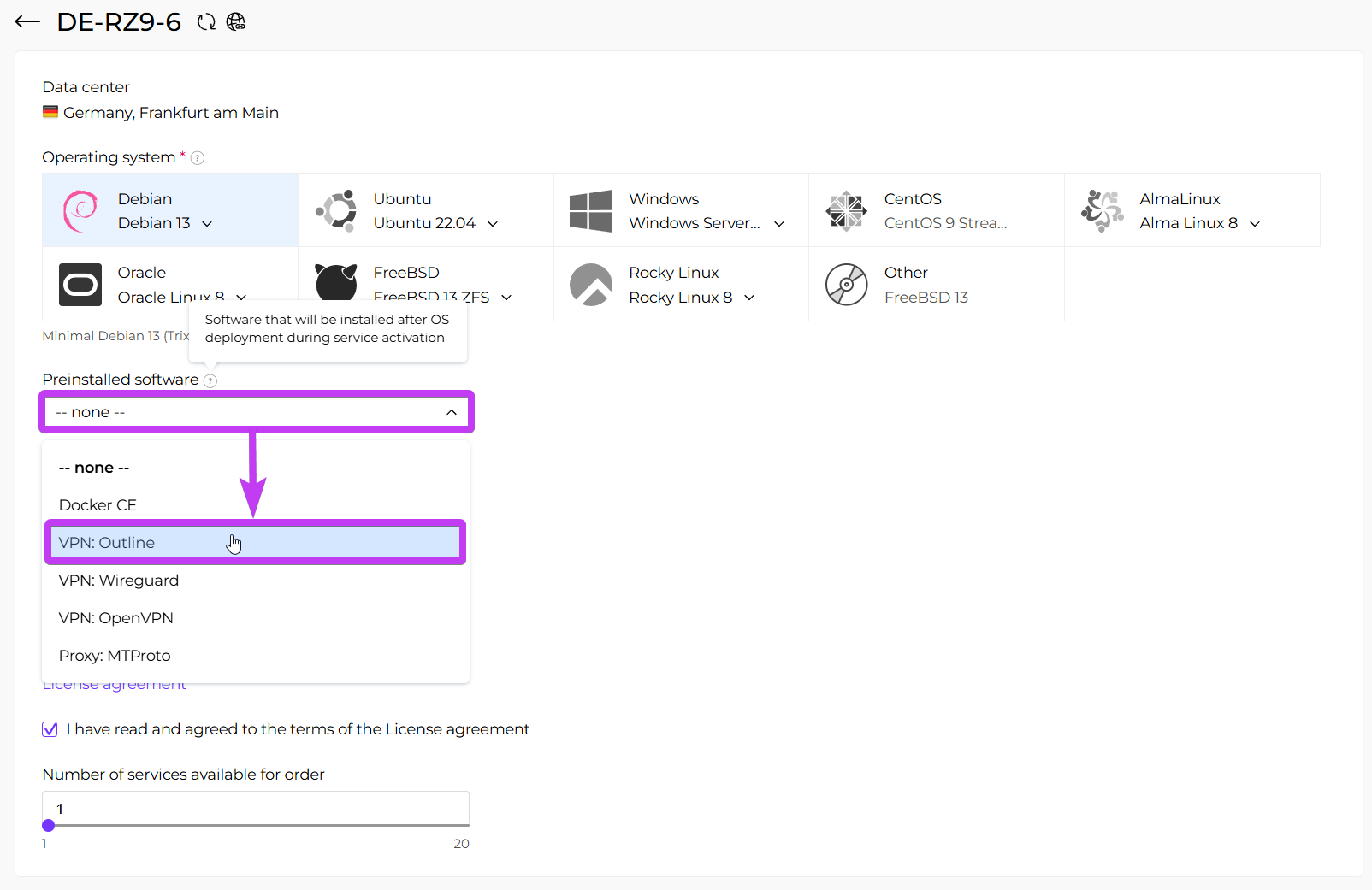Expand the Oracle Linux 8 version dropdown
This screenshot has height=890, width=1372.
[x=241, y=298]
